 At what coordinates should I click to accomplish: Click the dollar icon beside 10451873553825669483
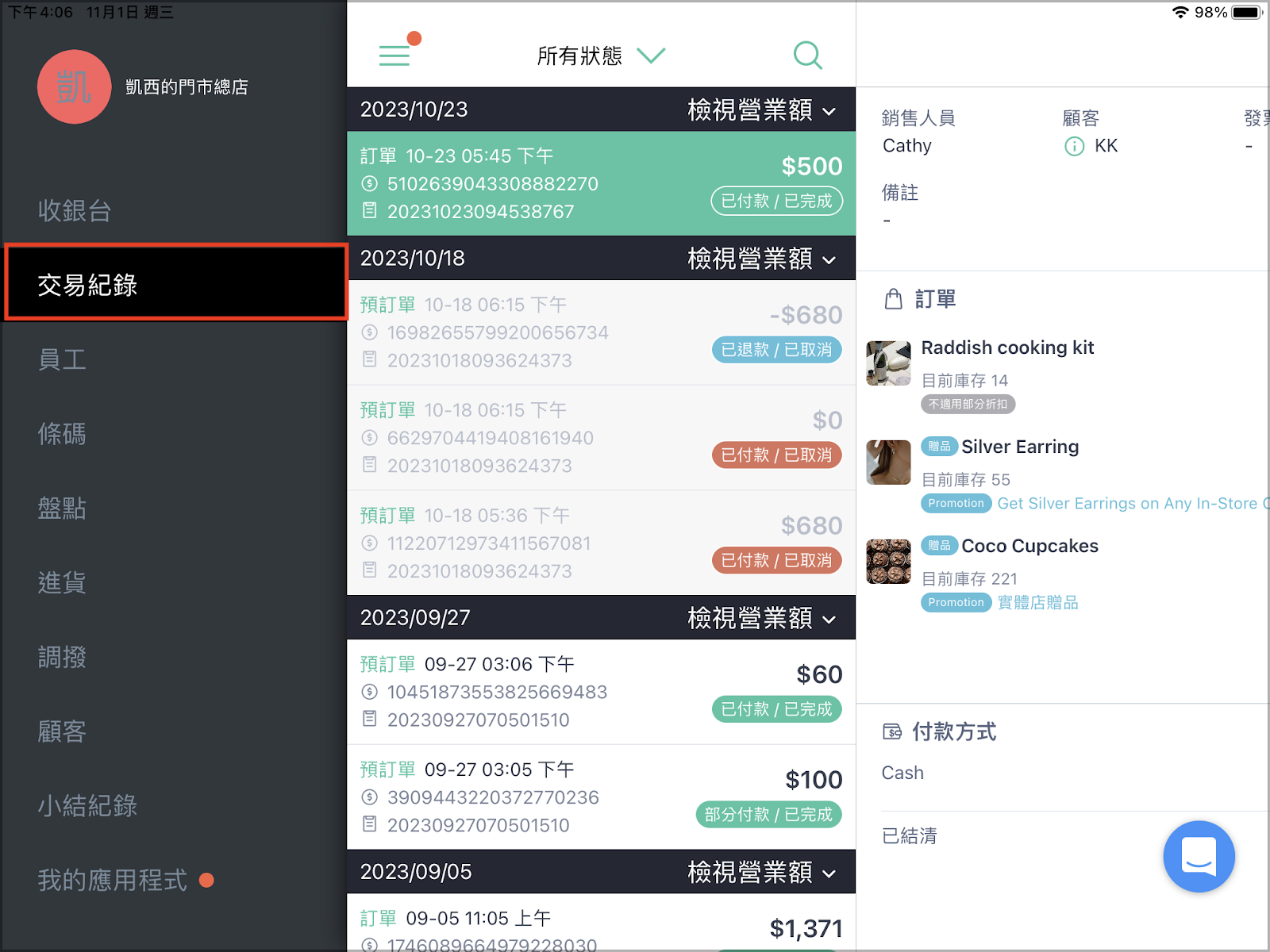(369, 692)
